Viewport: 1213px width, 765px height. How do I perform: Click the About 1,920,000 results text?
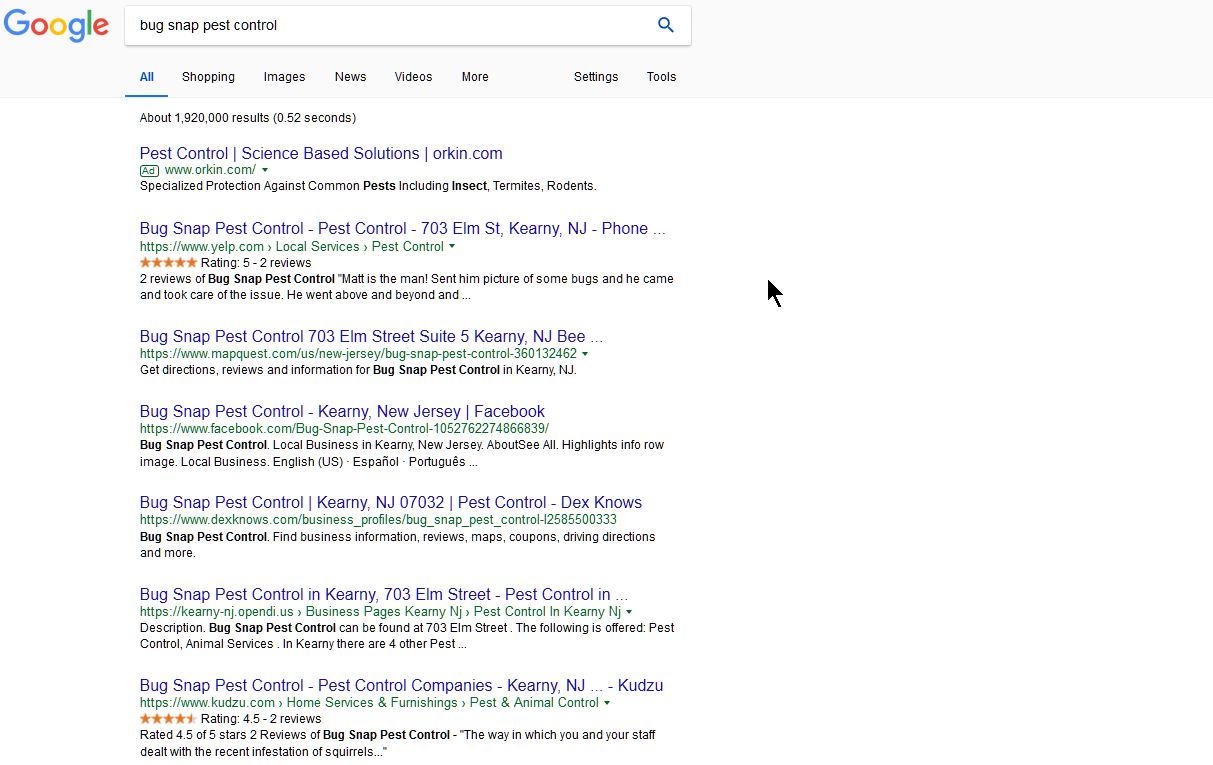(x=247, y=118)
